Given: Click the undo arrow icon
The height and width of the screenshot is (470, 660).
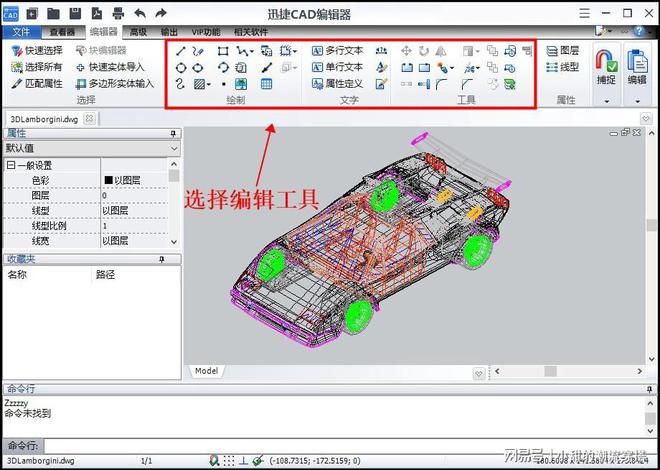Looking at the screenshot, I should 140,14.
